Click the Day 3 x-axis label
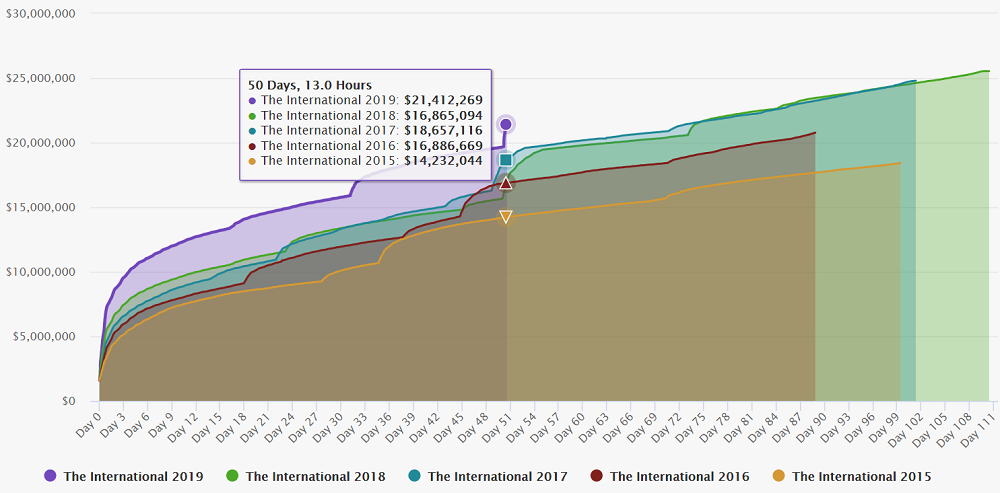Viewport: 1000px width, 493px height. pos(113,423)
